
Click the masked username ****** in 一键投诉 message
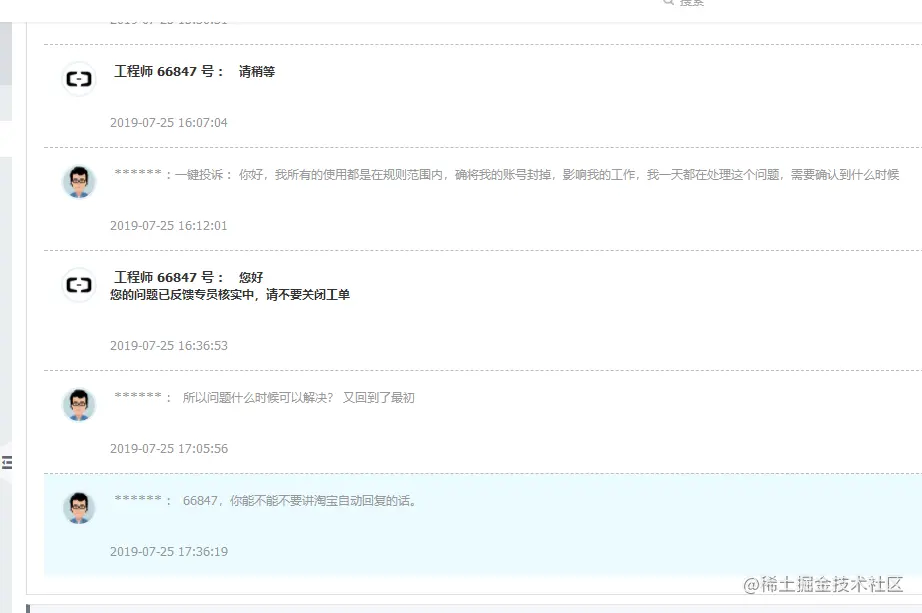138,172
